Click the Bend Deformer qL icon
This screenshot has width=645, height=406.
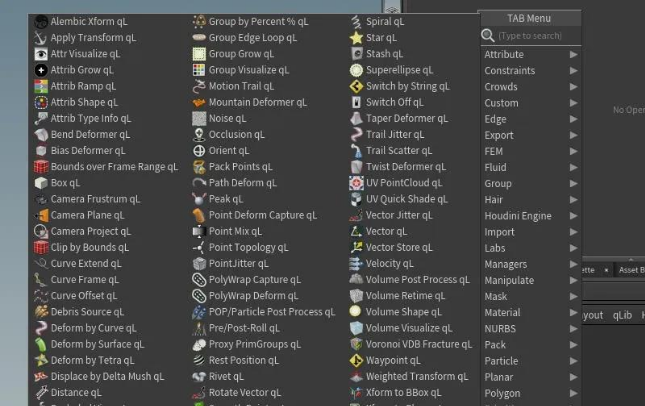tap(41, 135)
